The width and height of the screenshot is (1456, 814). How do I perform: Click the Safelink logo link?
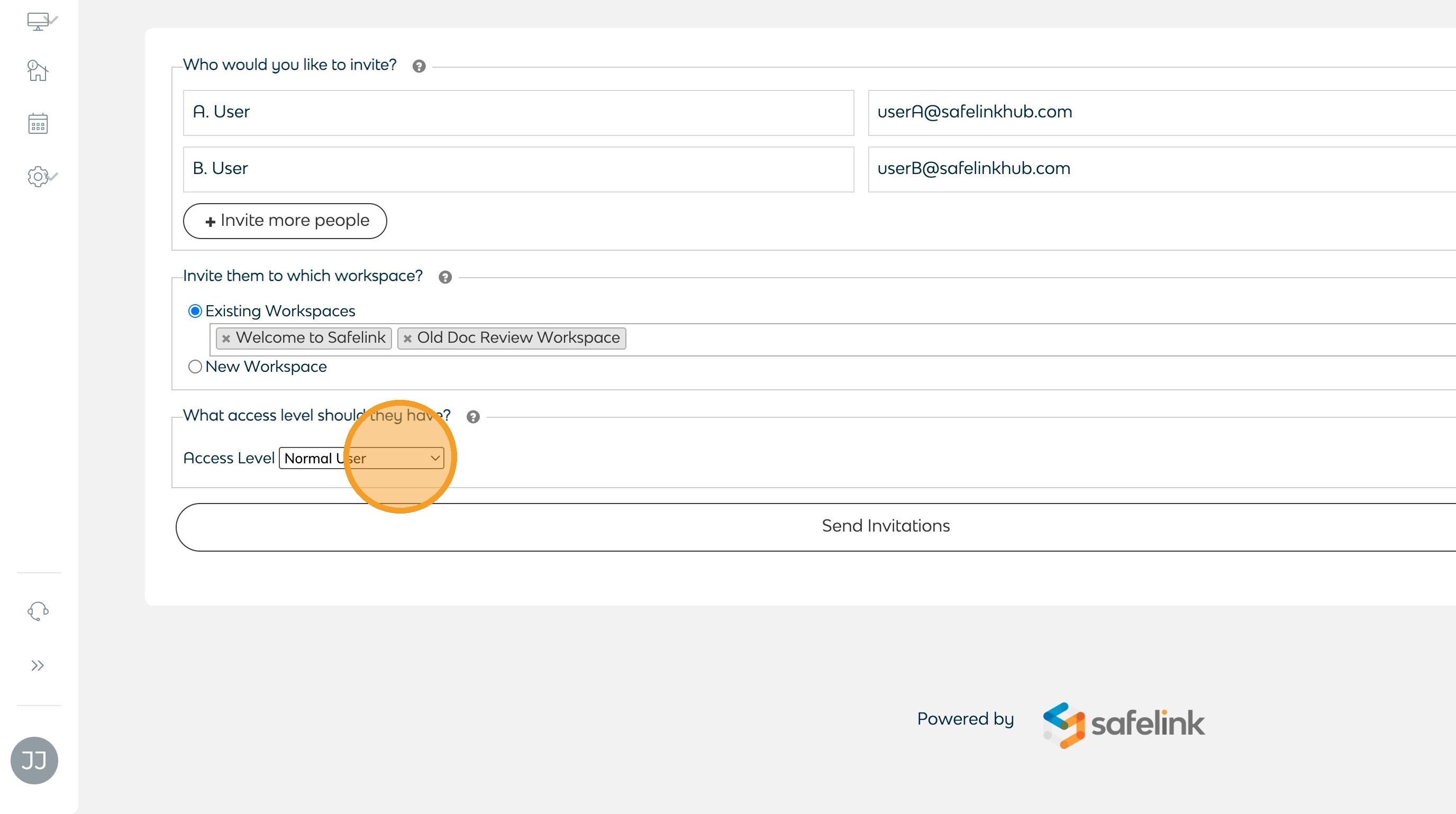1124,724
